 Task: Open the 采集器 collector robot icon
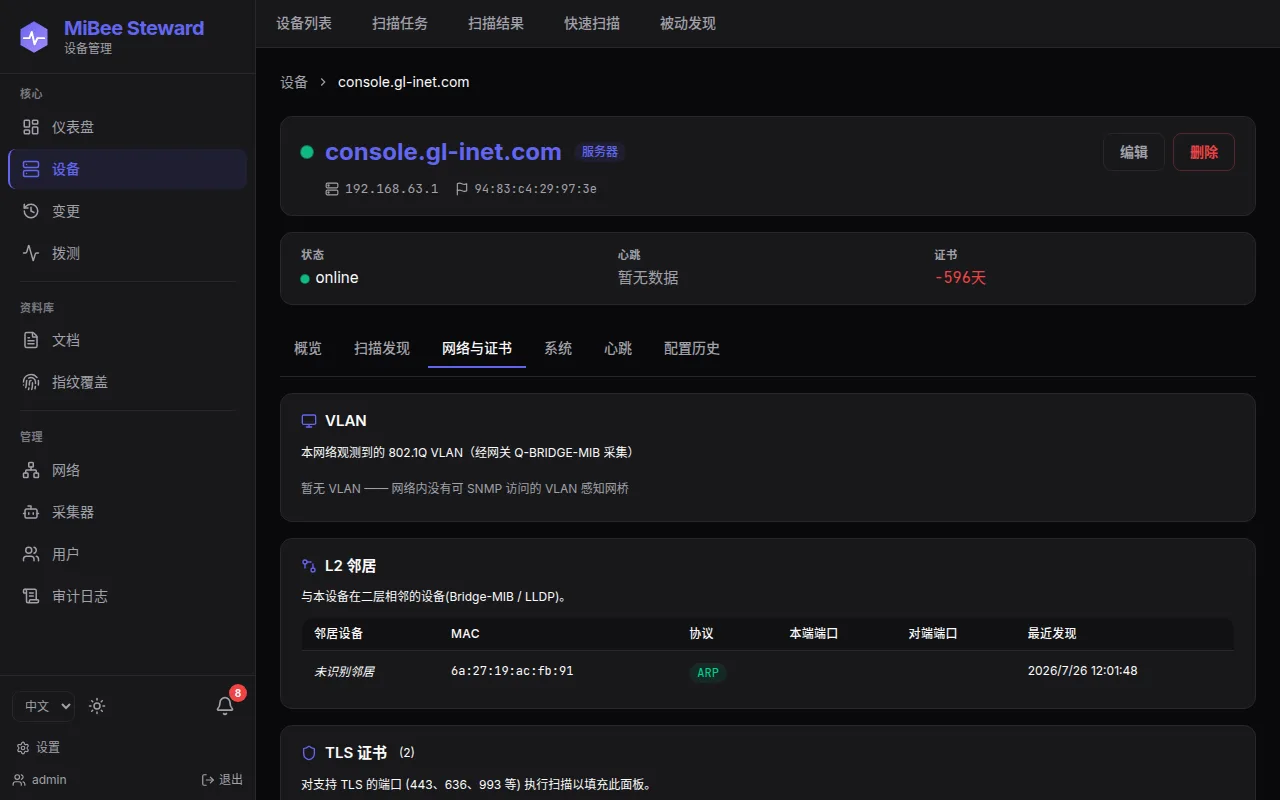point(31,512)
